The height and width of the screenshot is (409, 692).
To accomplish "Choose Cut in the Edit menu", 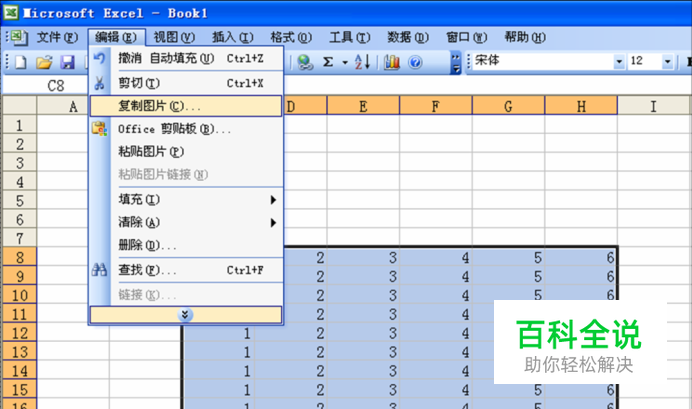I will click(185, 83).
